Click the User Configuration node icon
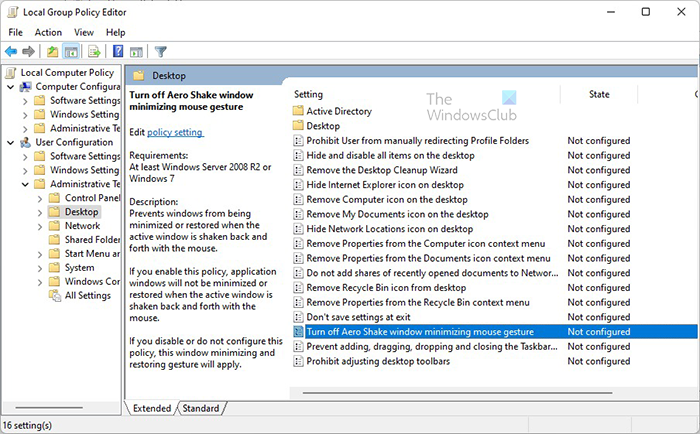This screenshot has height=434, width=700. click(26, 142)
